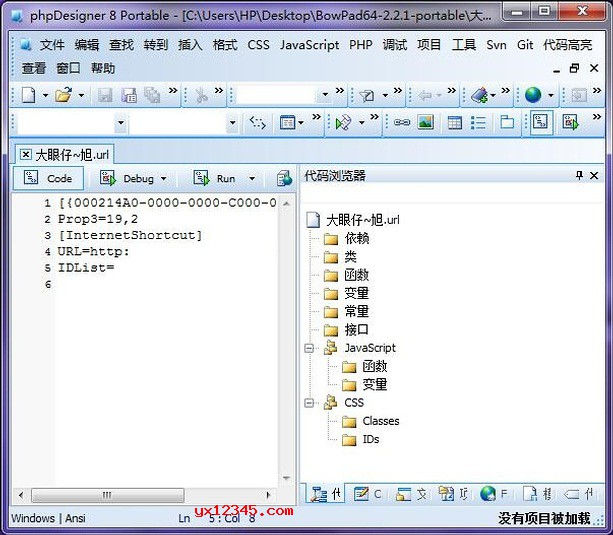Screen dimensions: 613x535
Task: Click the code view toolbar icon
Action: pos(541,122)
